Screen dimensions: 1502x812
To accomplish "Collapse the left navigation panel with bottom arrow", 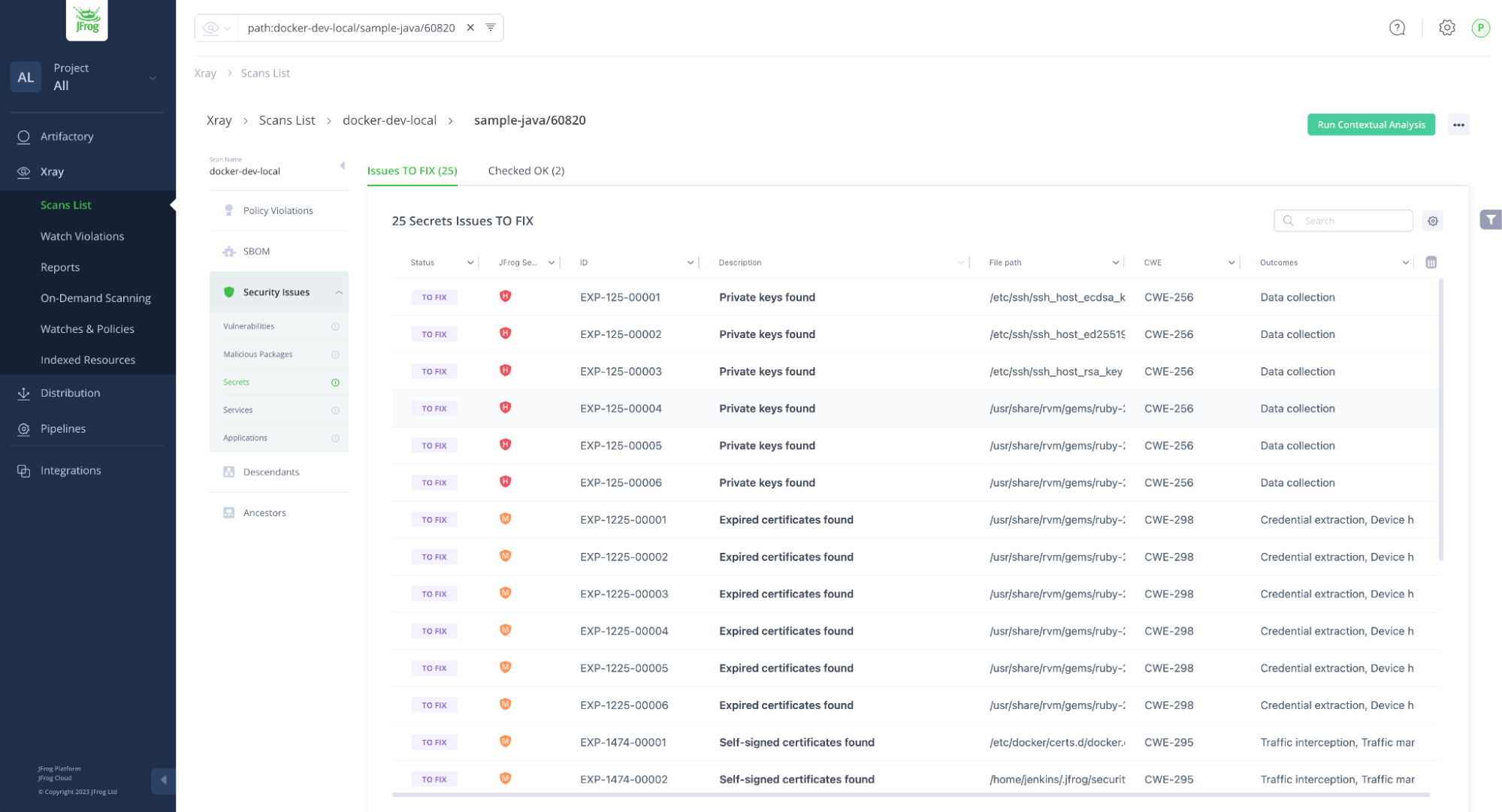I will 163,780.
